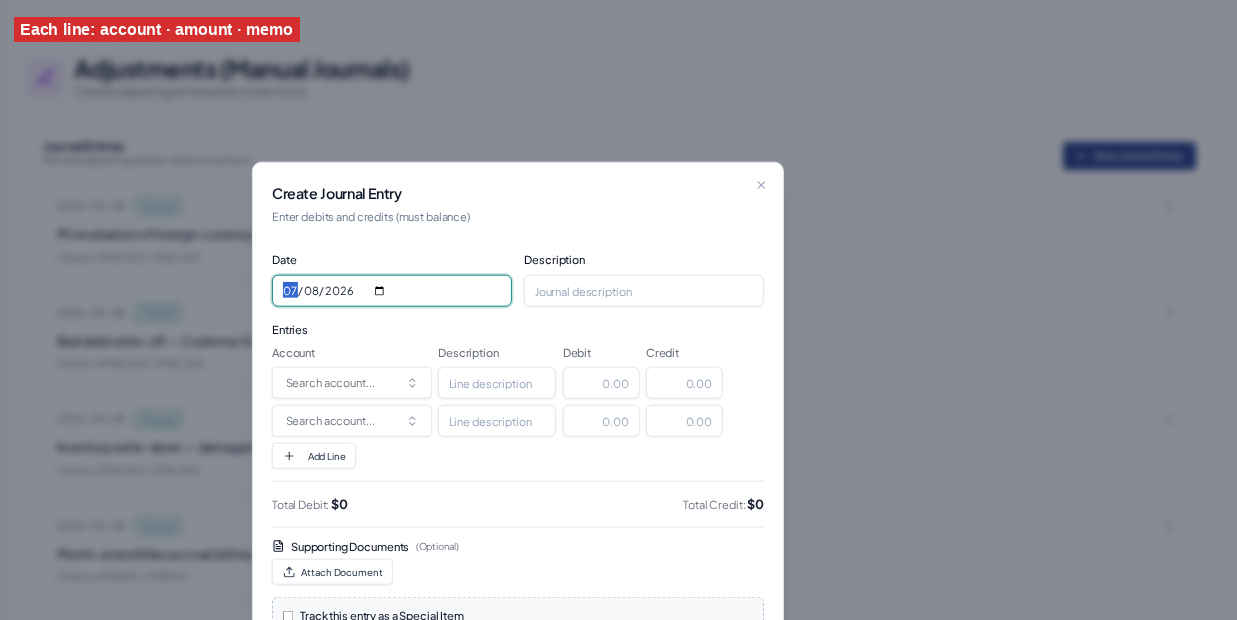Add a new entry line
Viewport: 1237px width, 620px height.
coord(314,456)
